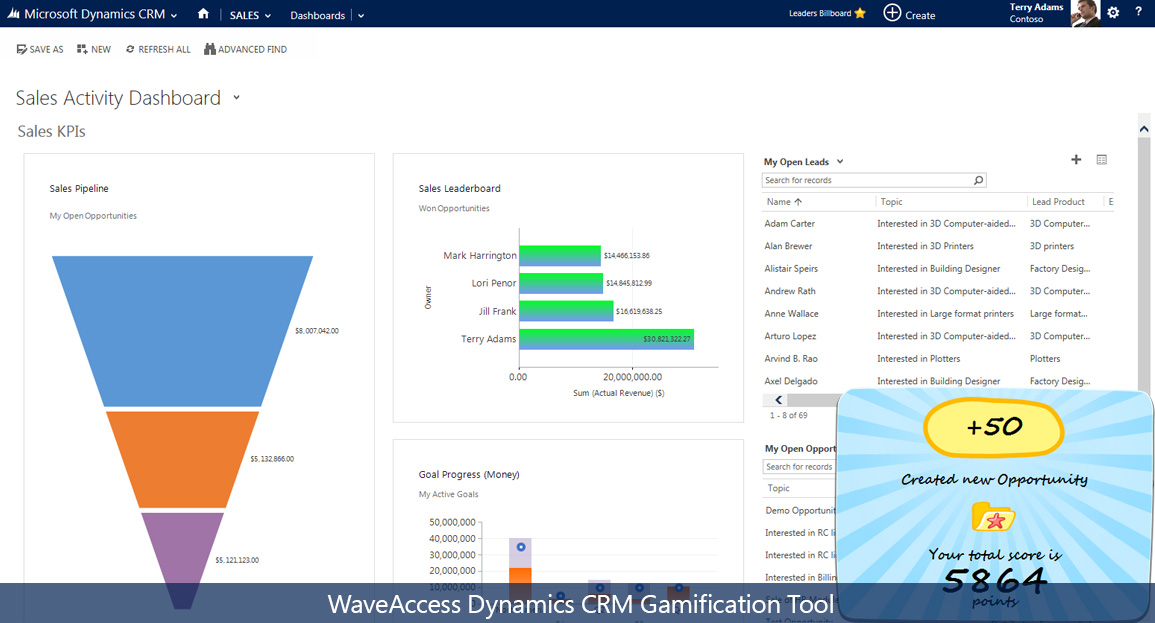Open the Adam Carter lead
This screenshot has width=1155, height=623.
pos(790,224)
